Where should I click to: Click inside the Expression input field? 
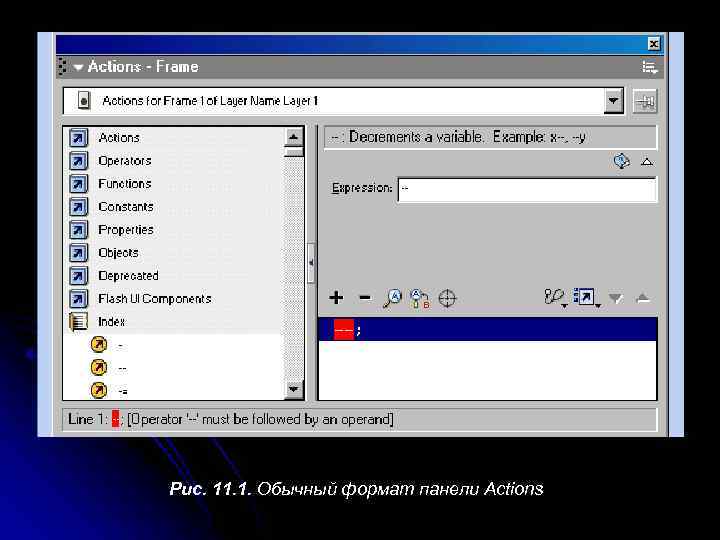pyautogui.click(x=527, y=189)
